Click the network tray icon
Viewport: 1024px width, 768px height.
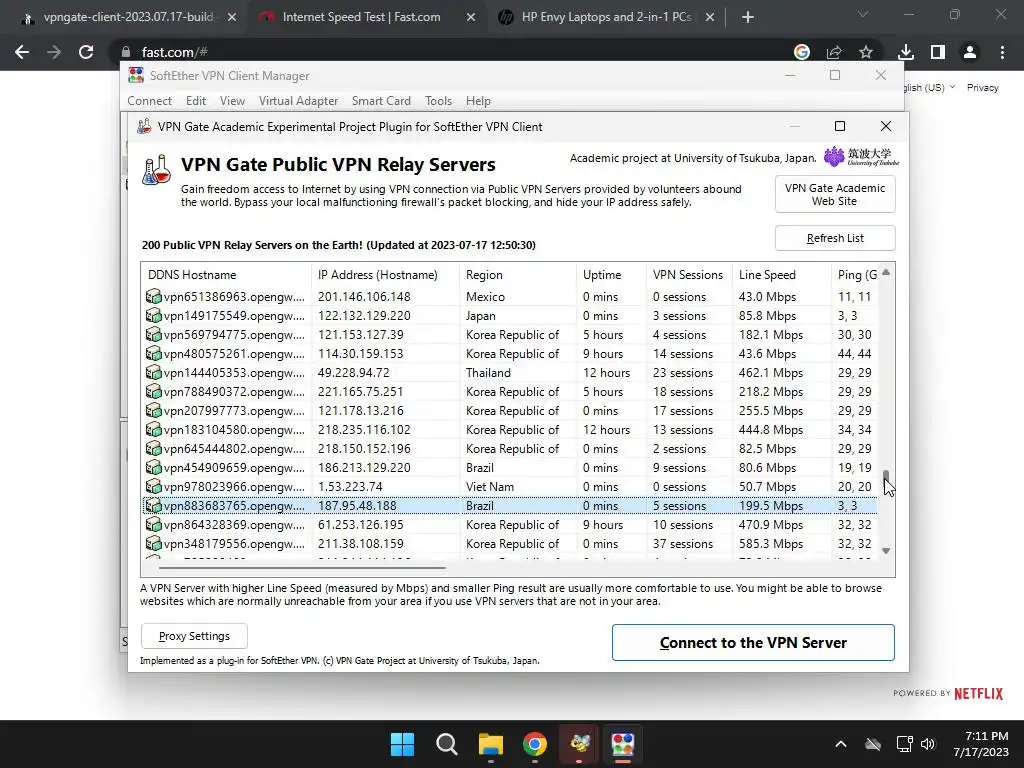pyautogui.click(x=904, y=744)
